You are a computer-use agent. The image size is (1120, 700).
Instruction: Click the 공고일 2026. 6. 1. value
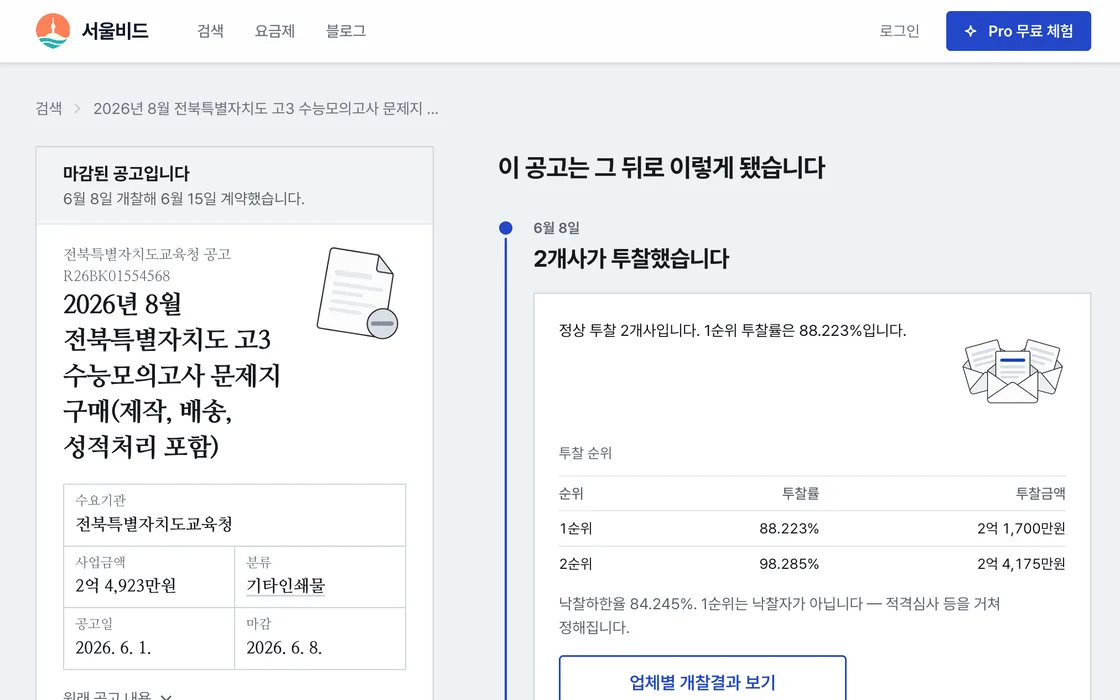(x=113, y=648)
